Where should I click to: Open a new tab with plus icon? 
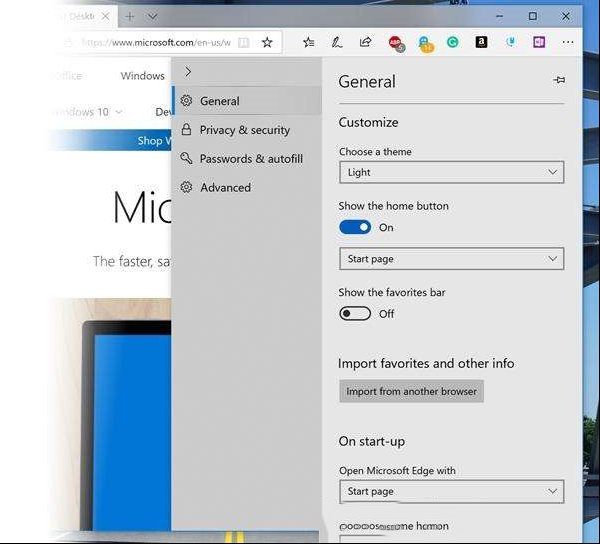tap(130, 16)
